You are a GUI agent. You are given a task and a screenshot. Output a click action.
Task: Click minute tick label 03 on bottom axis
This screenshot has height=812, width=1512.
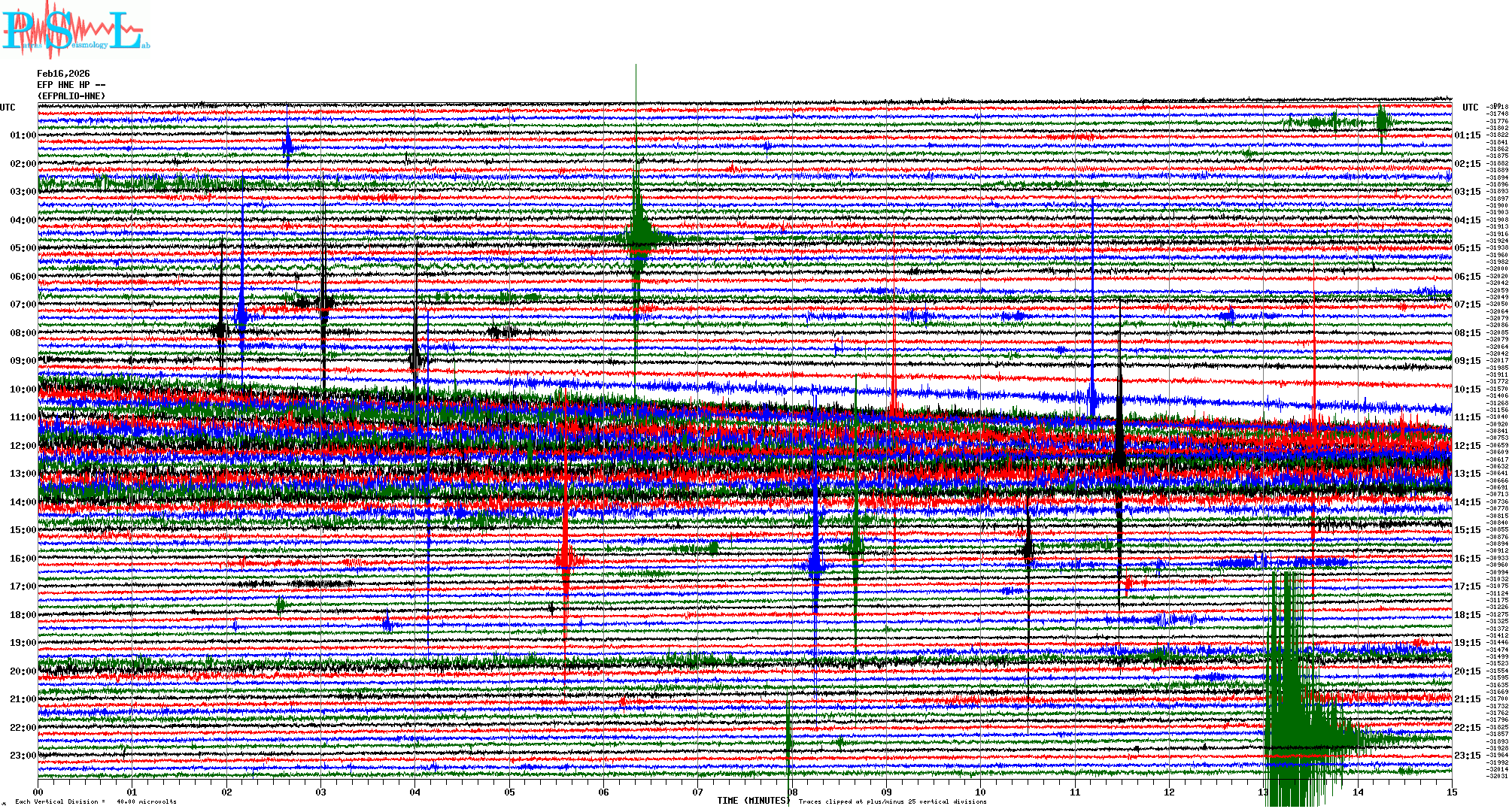[321, 792]
